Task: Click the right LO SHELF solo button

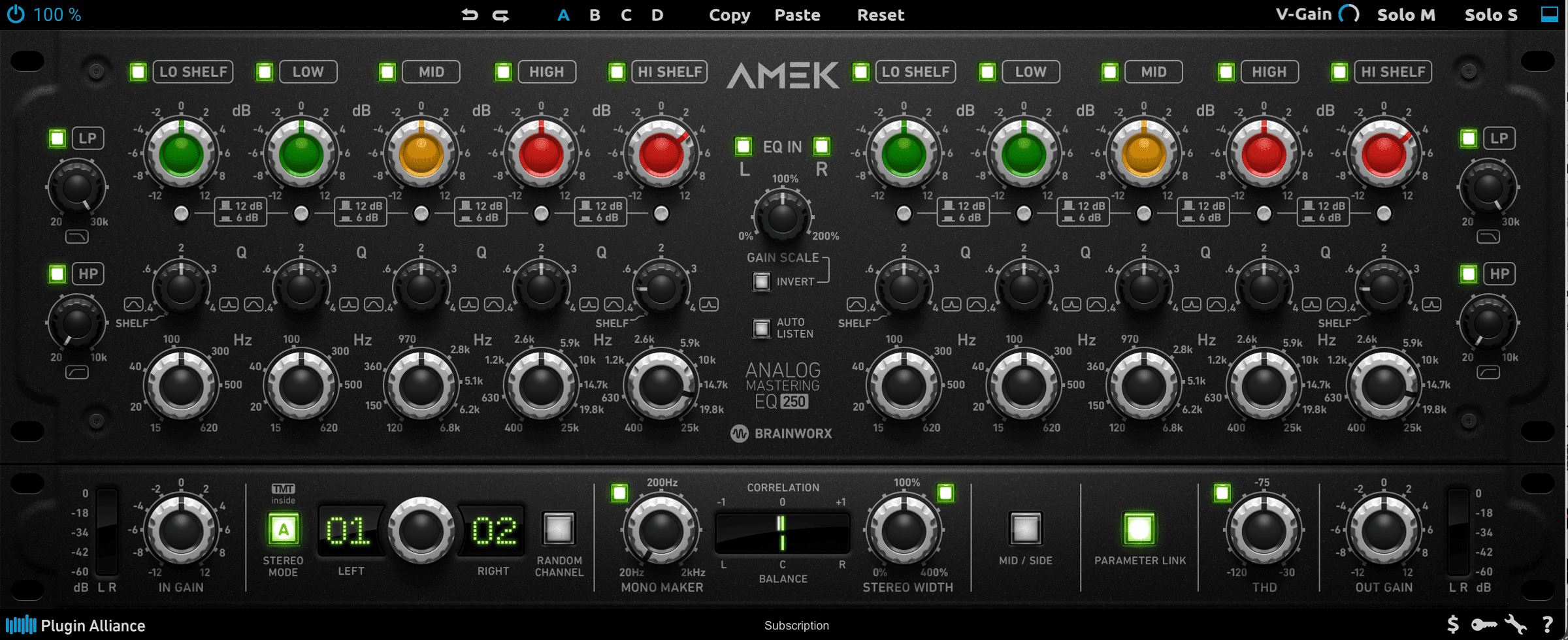Action: coord(904,213)
